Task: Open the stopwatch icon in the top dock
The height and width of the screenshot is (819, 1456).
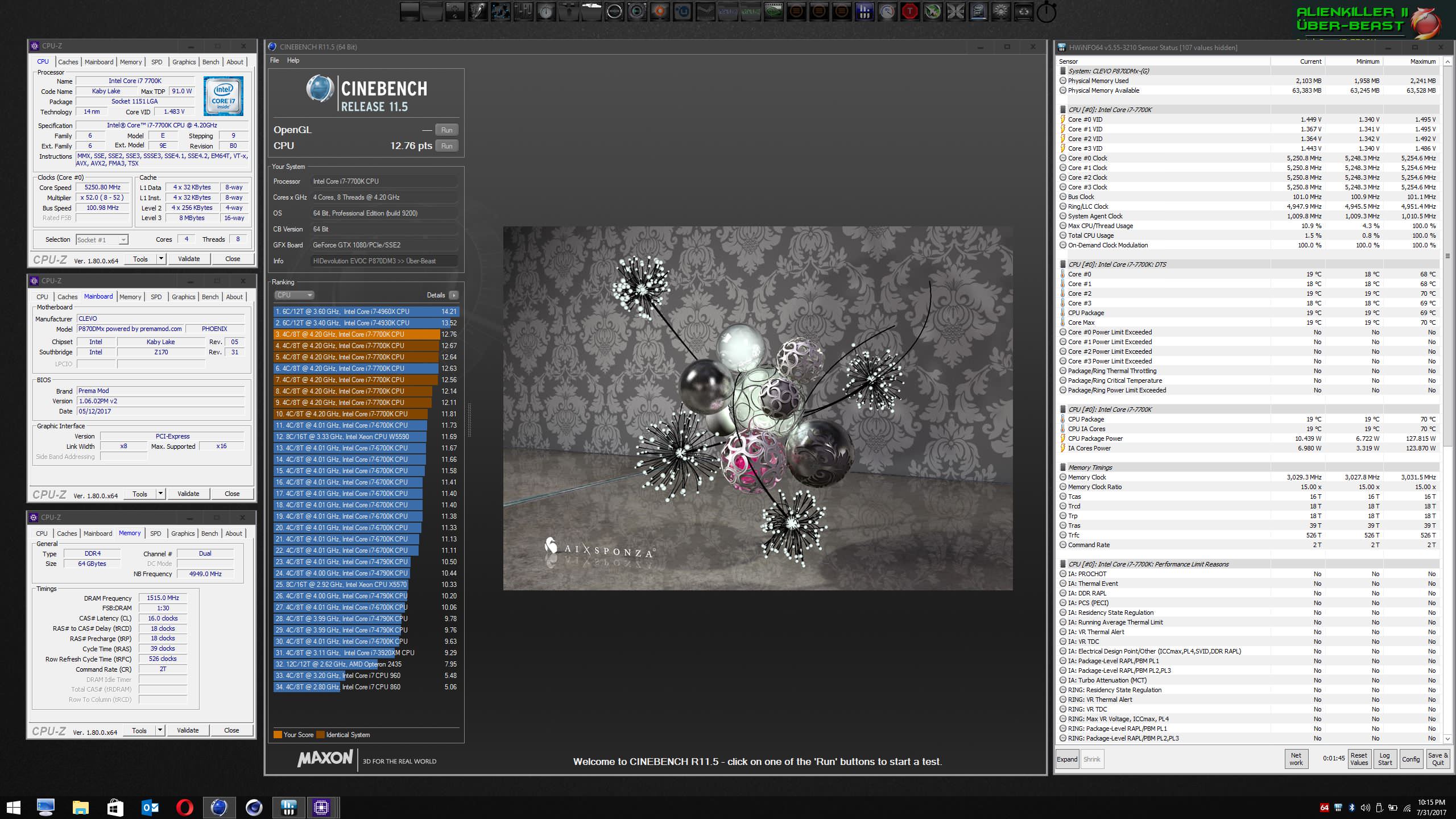Action: point(1046,12)
